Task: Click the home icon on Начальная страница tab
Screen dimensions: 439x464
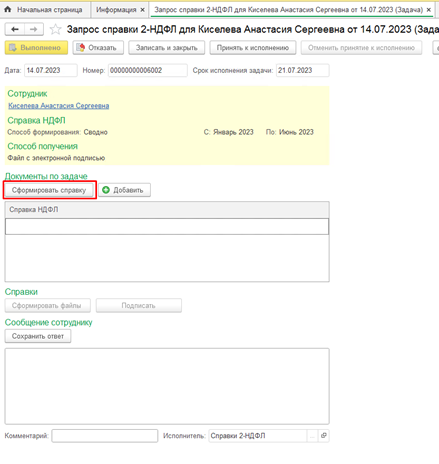Action: coord(8,9)
